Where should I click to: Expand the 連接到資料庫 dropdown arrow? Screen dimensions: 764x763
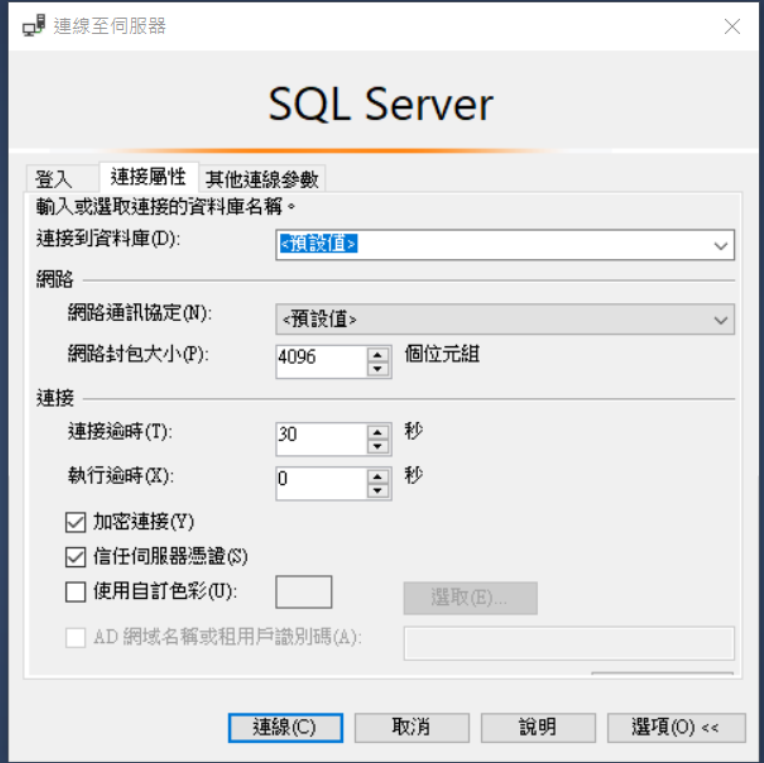[721, 245]
